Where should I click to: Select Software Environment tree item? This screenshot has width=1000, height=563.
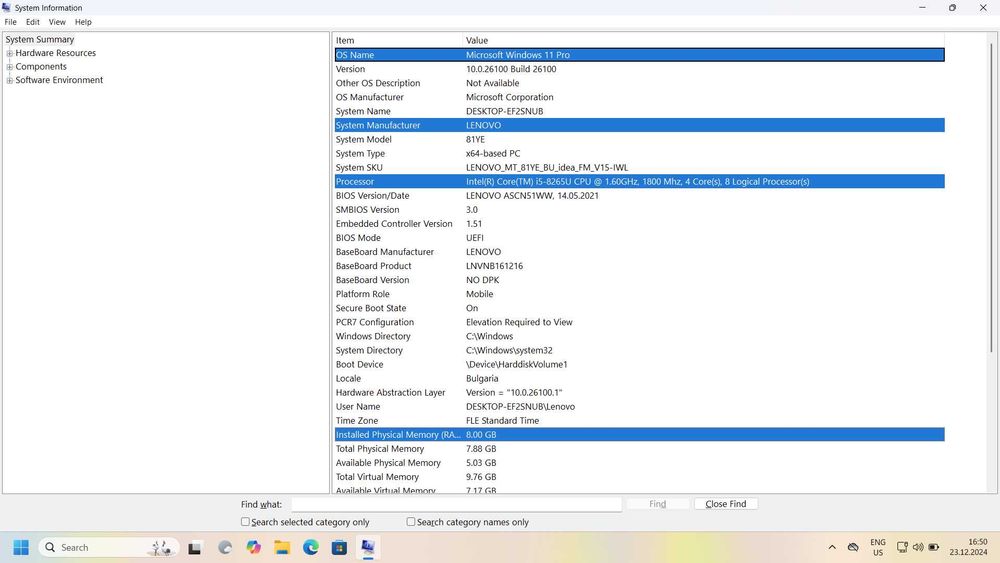(59, 80)
